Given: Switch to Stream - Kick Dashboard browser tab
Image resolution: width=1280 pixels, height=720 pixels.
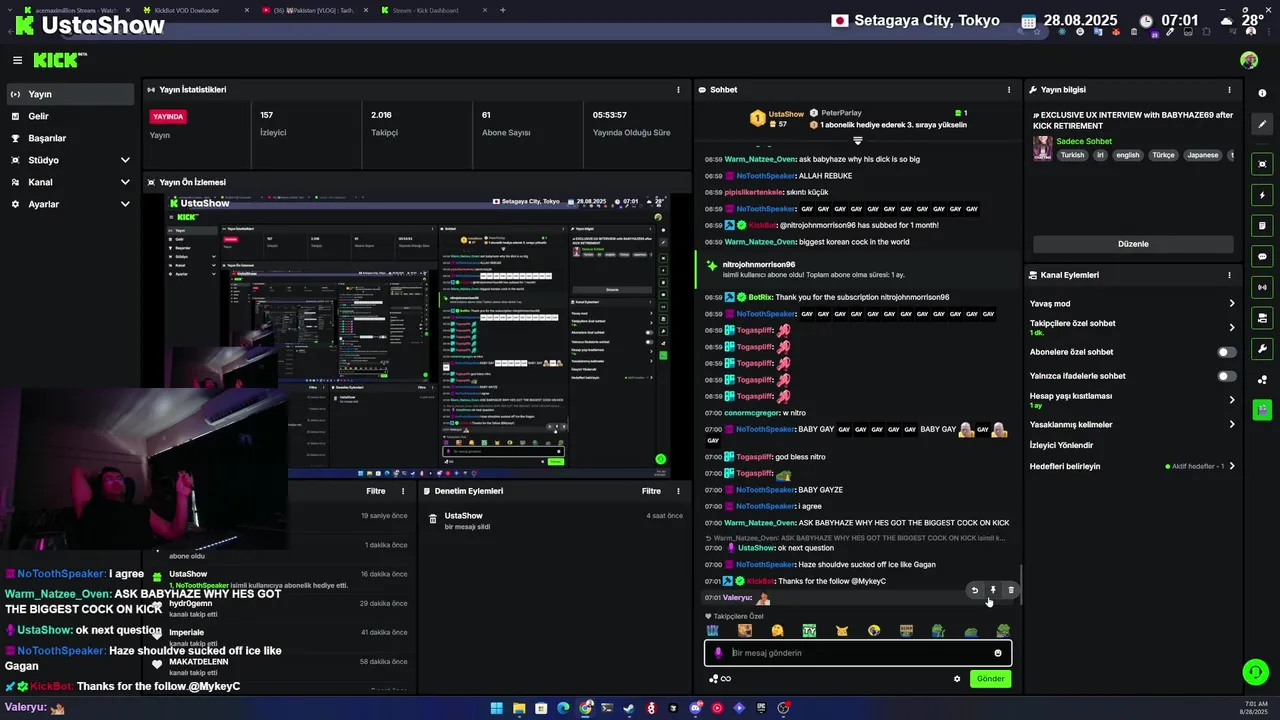Looking at the screenshot, I should [432, 10].
